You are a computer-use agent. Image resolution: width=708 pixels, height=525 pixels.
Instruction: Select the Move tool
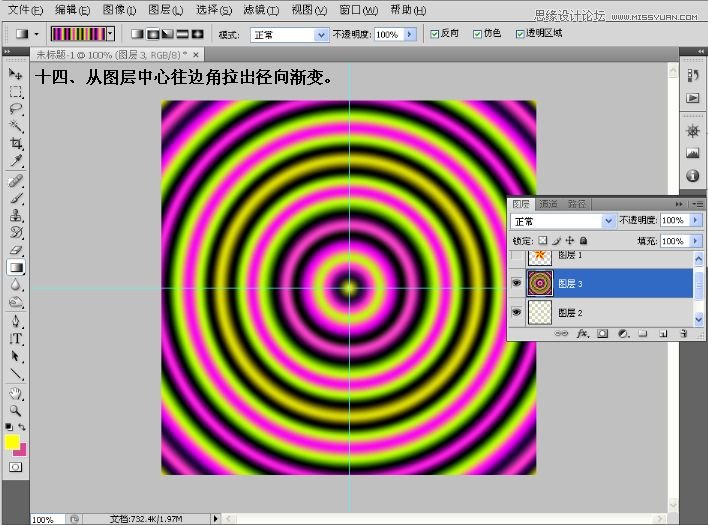coord(15,74)
